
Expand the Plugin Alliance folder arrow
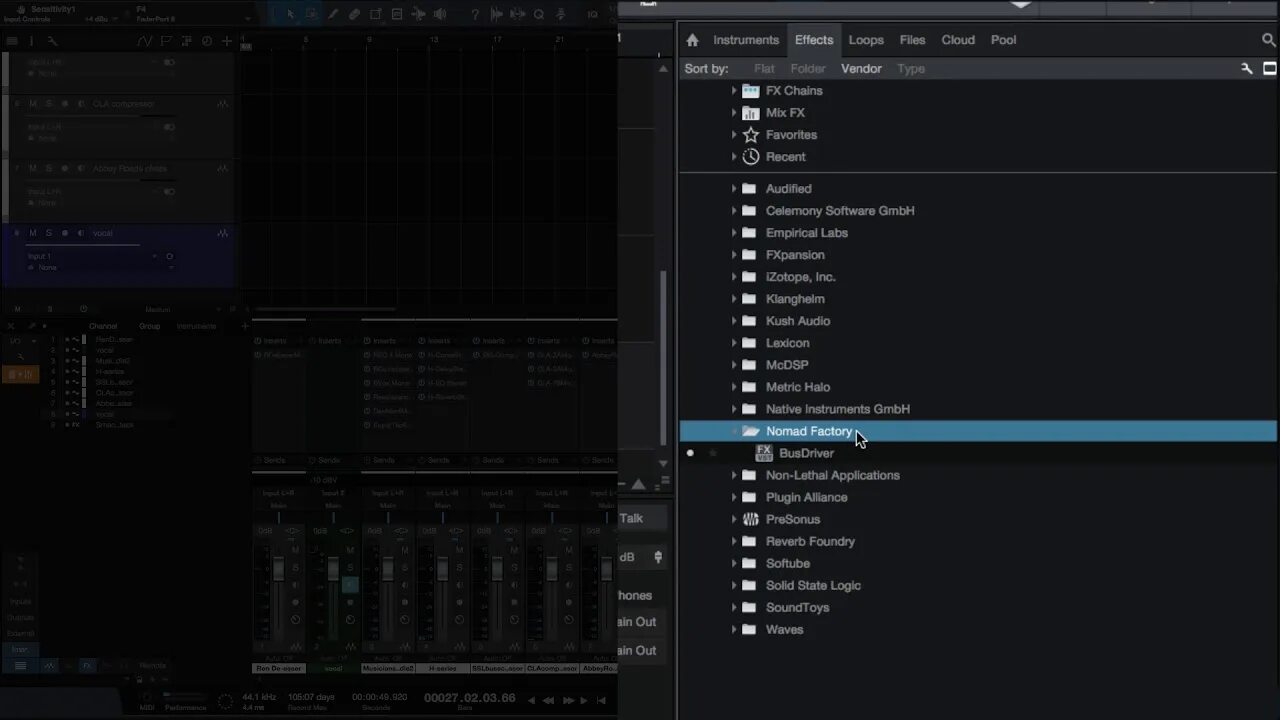click(x=734, y=497)
